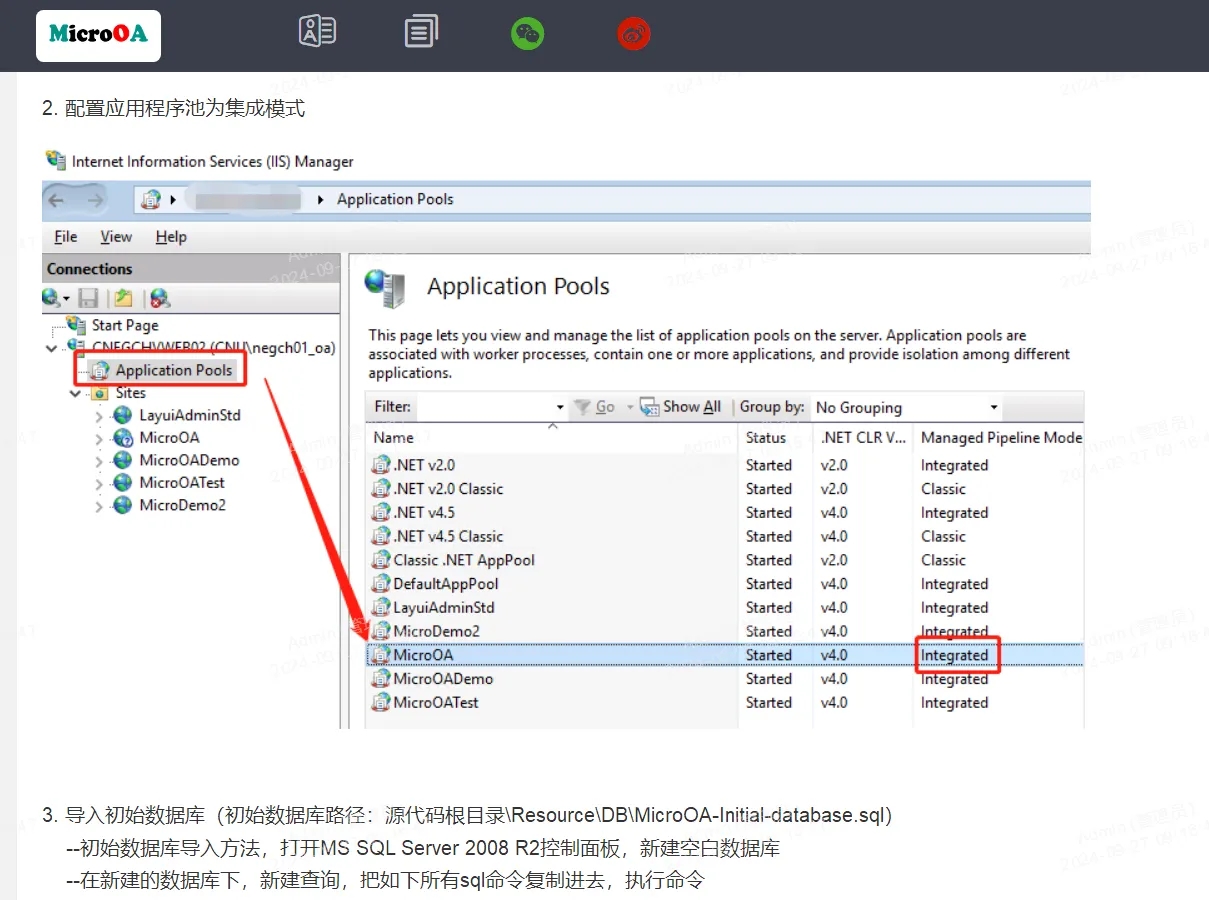Image resolution: width=1209 pixels, height=900 pixels.
Task: Select the .NET v4.5 pool name
Action: [x=424, y=513]
